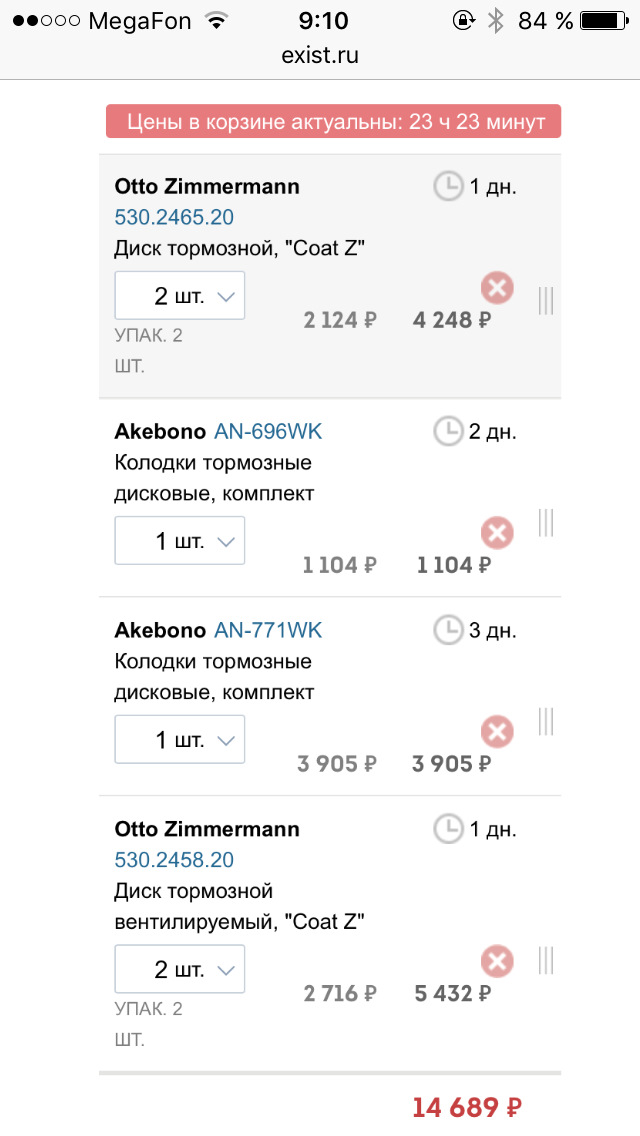The image size is (640, 1136).
Task: Remove the Akebono AN-771WK pads from cart
Action: 497,732
